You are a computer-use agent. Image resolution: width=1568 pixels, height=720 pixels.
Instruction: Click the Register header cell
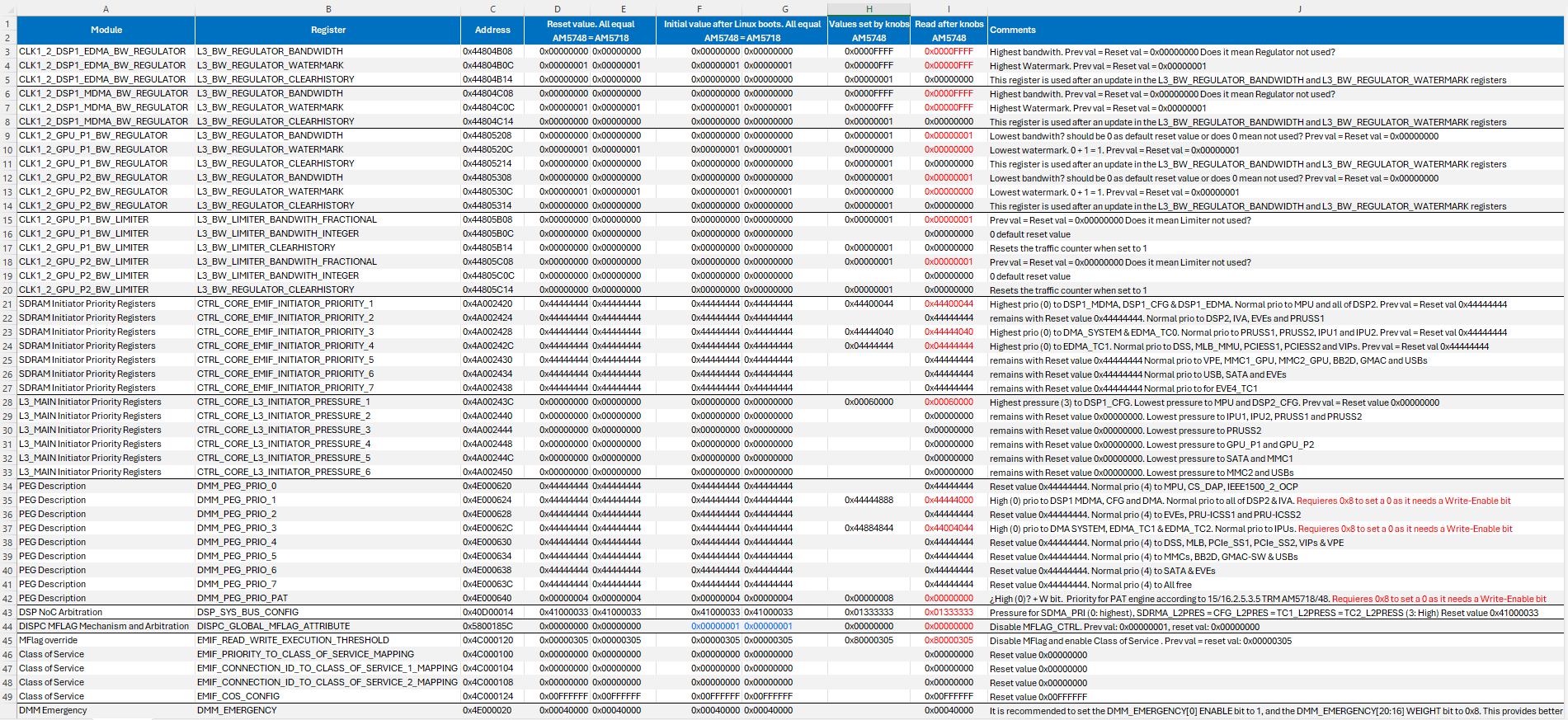click(327, 30)
